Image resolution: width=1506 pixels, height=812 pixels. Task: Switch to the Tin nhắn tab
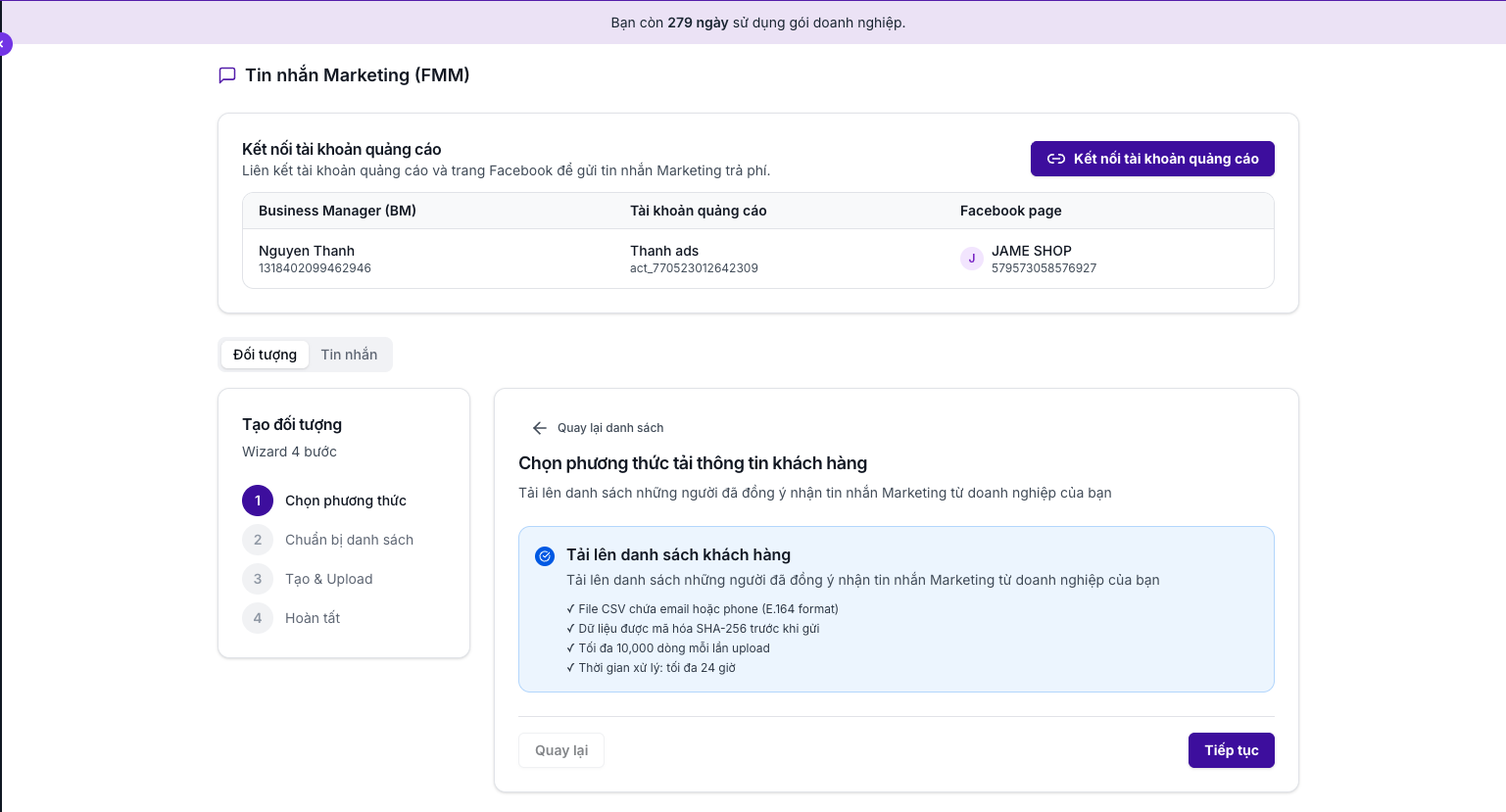[x=349, y=355]
